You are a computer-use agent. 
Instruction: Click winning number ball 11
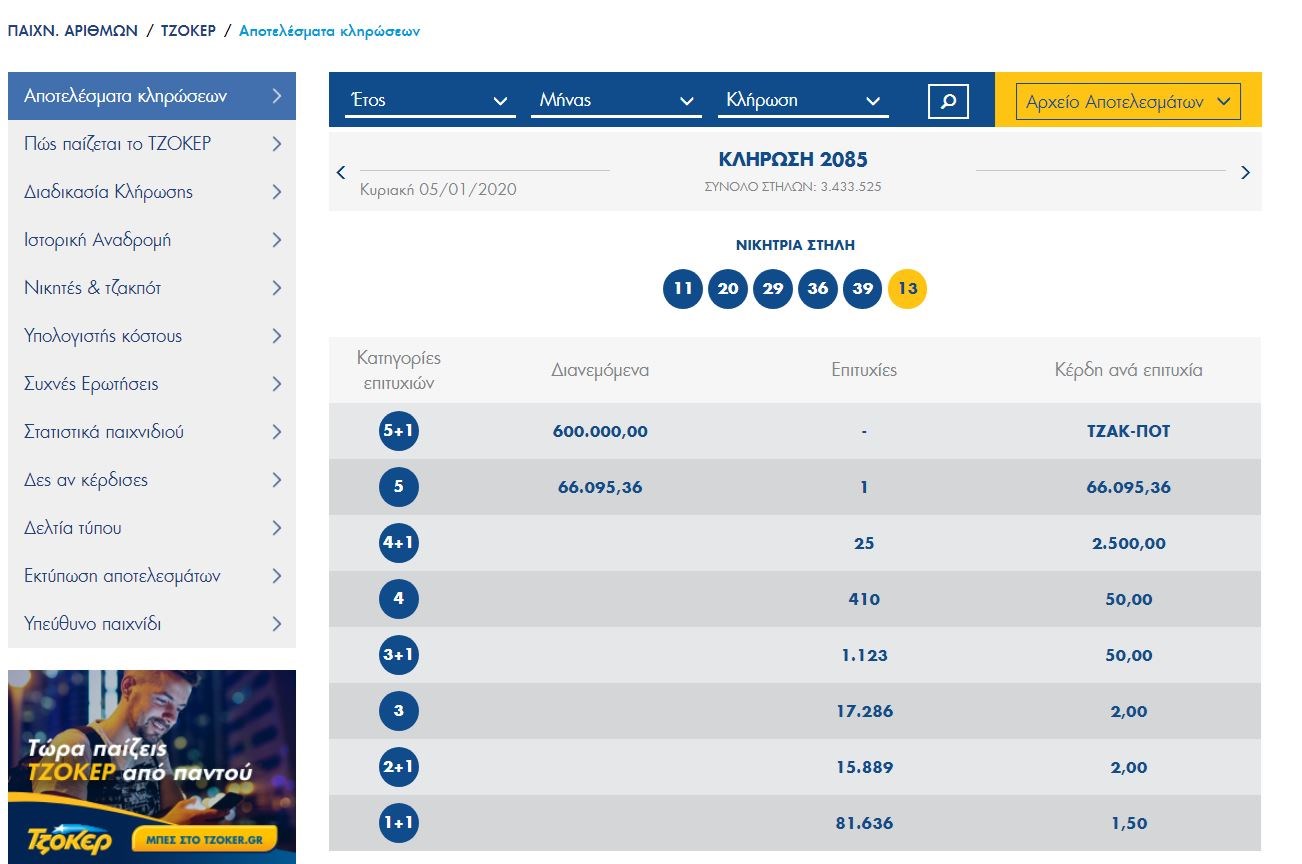pos(683,289)
